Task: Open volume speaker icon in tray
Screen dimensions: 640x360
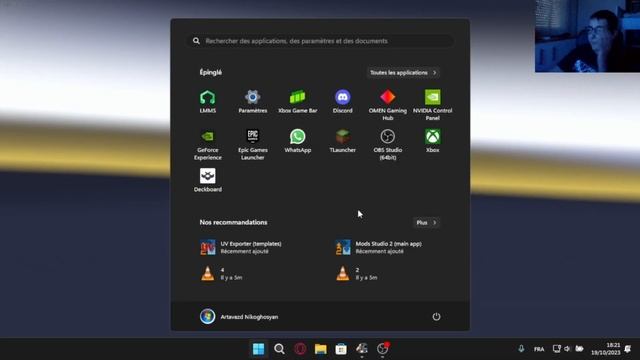Action: pos(567,349)
